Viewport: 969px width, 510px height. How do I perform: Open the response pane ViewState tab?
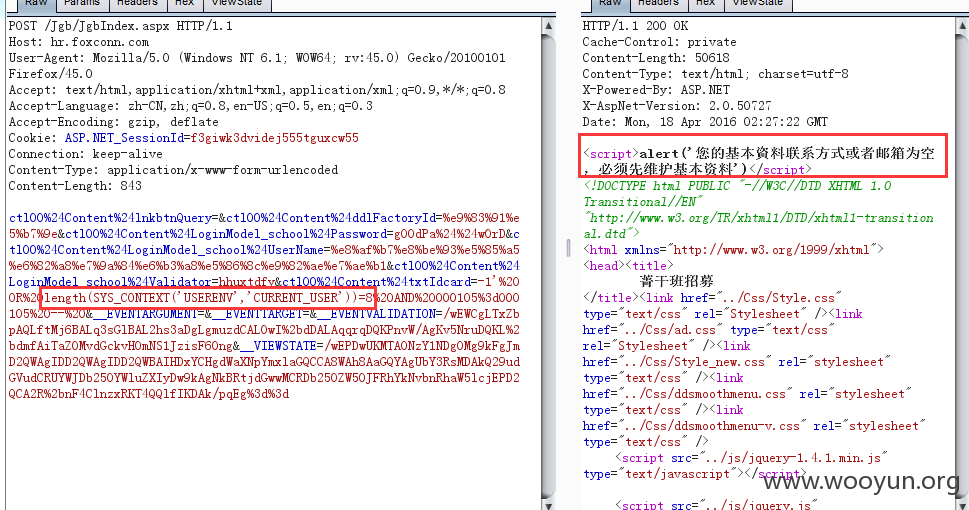758,4
